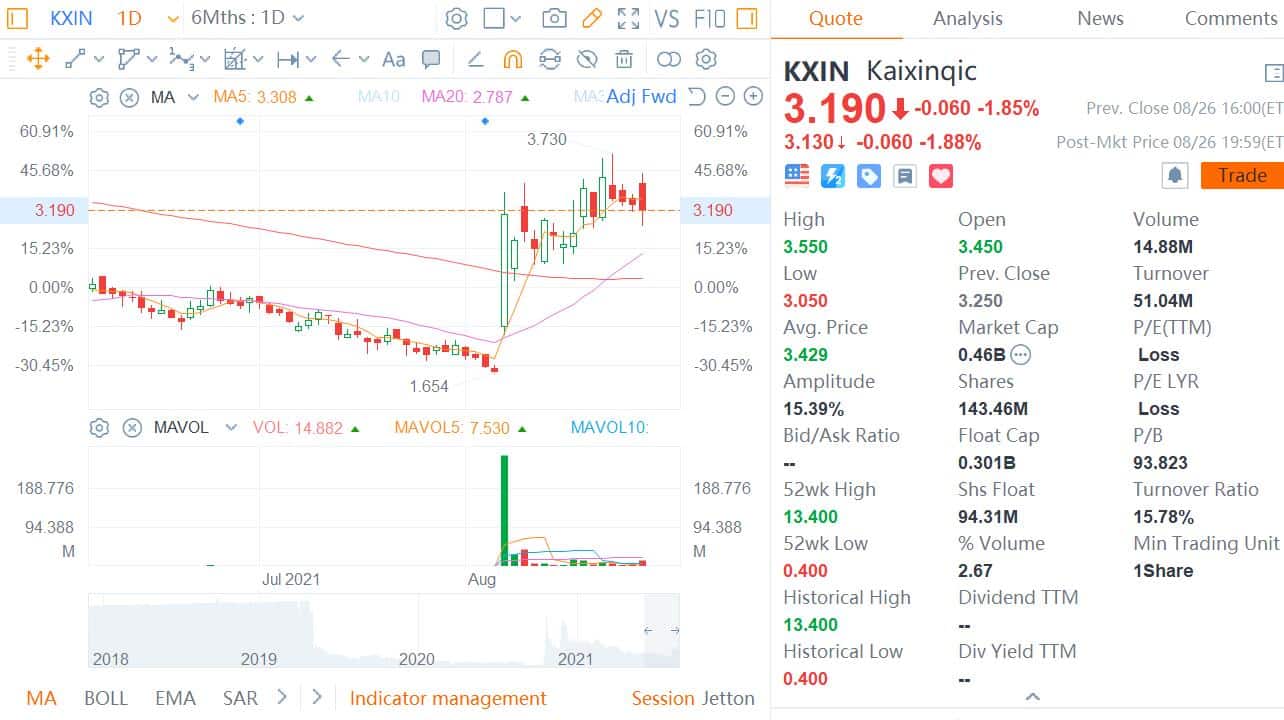Set a price alert with bell icon

click(x=1174, y=176)
